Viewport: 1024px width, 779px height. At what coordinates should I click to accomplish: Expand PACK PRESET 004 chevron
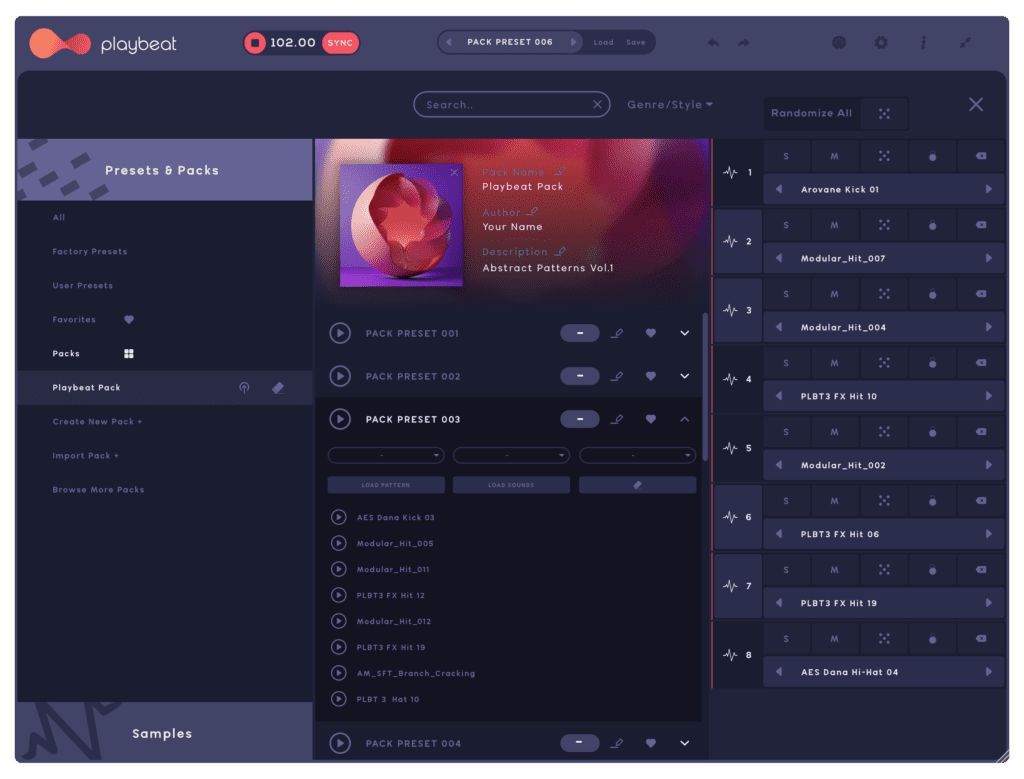coord(684,743)
